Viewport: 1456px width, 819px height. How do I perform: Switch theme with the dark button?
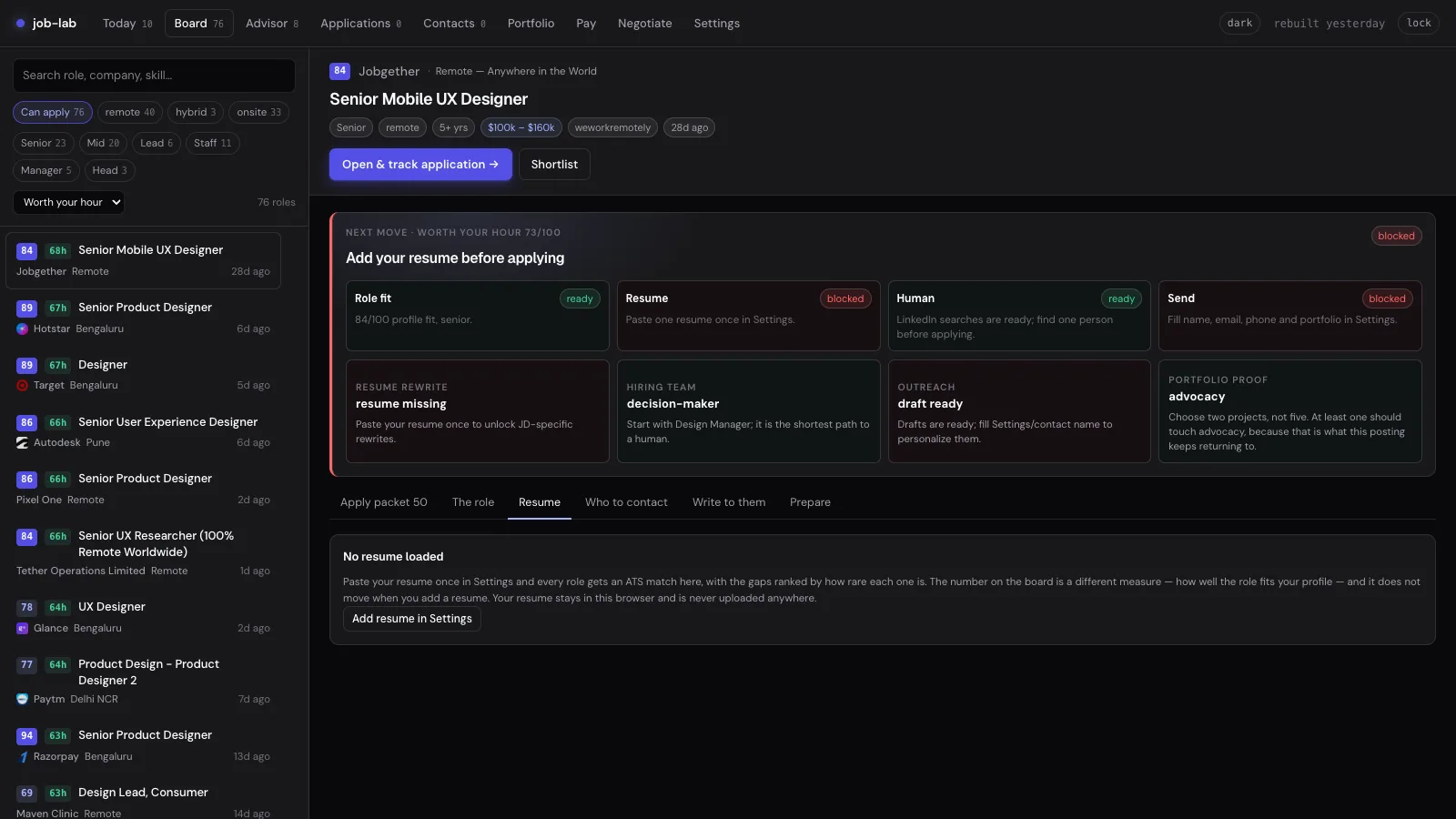1239,23
